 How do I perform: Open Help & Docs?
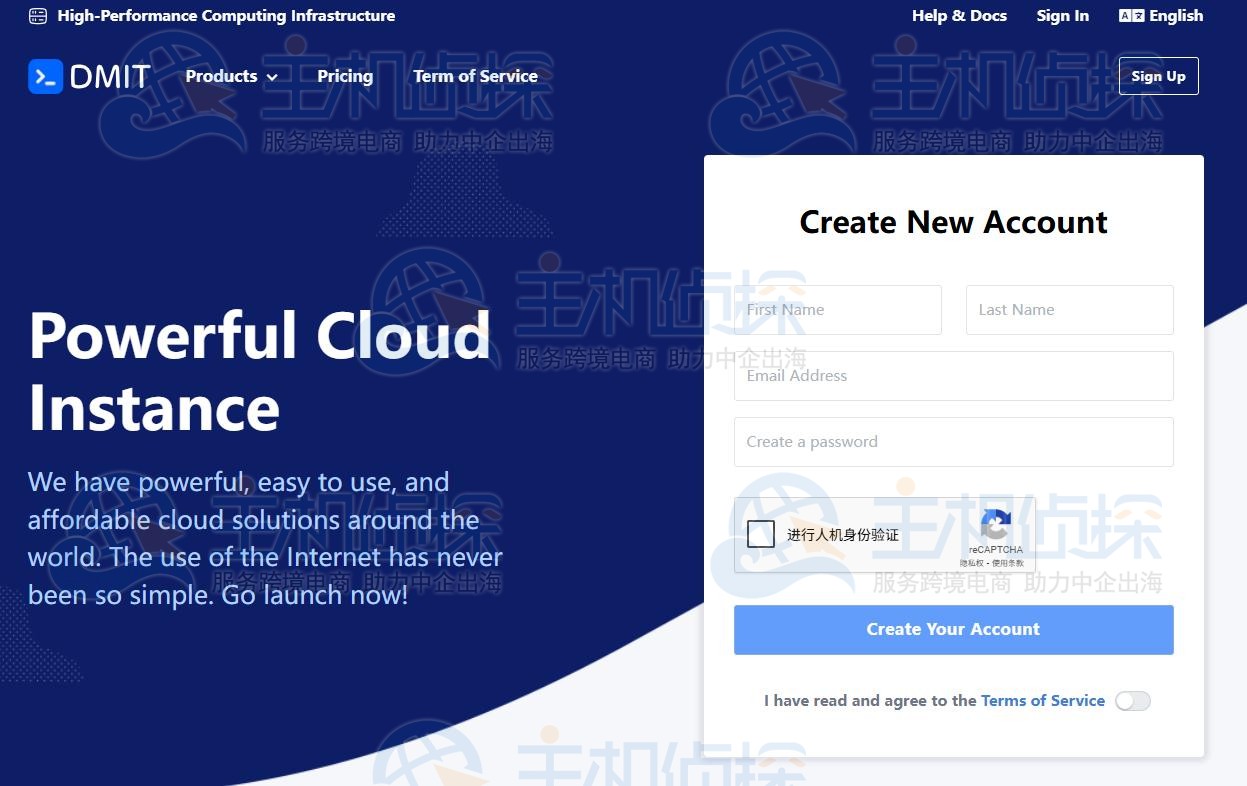[x=959, y=16]
